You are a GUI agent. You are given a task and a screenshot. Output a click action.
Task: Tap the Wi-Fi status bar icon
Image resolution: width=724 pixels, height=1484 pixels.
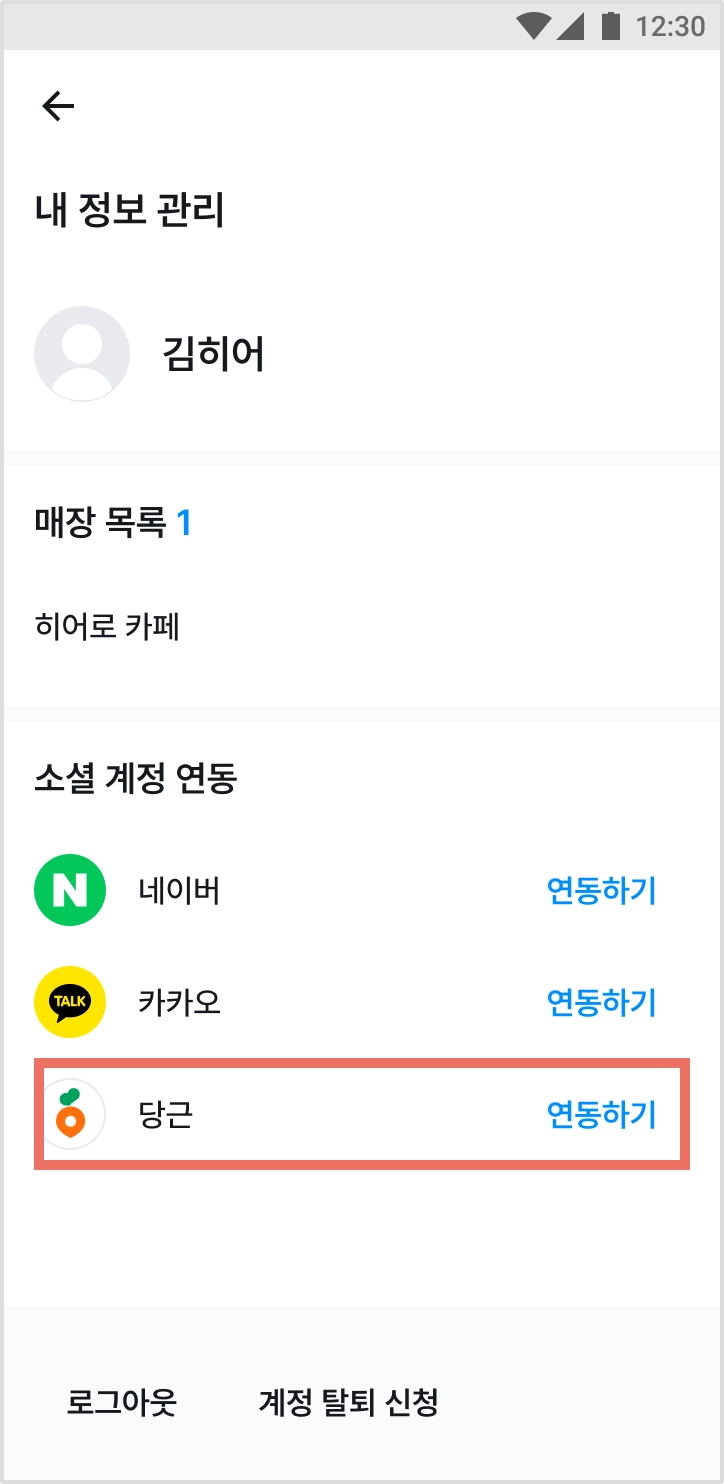(534, 26)
